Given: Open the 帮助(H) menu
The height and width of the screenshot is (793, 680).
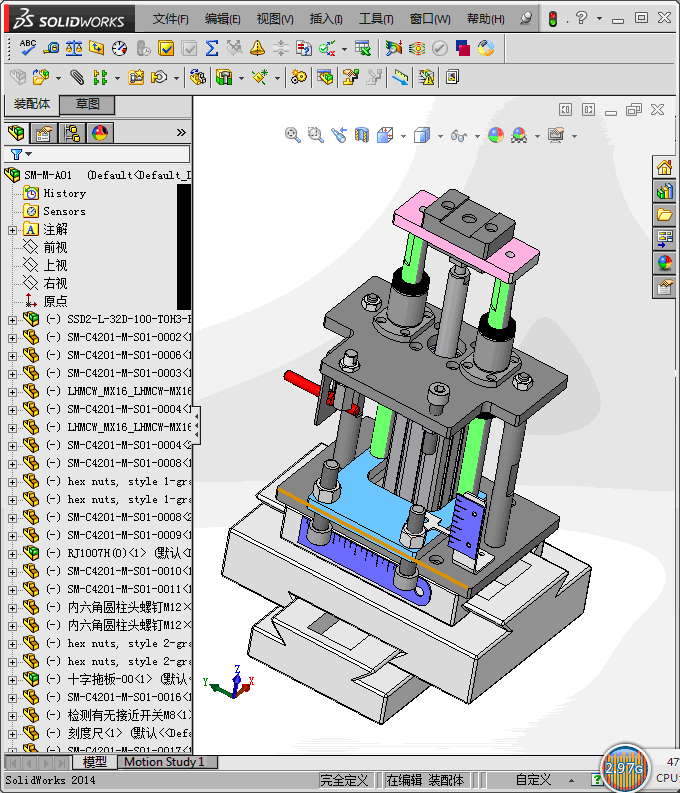Looking at the screenshot, I should [x=485, y=19].
